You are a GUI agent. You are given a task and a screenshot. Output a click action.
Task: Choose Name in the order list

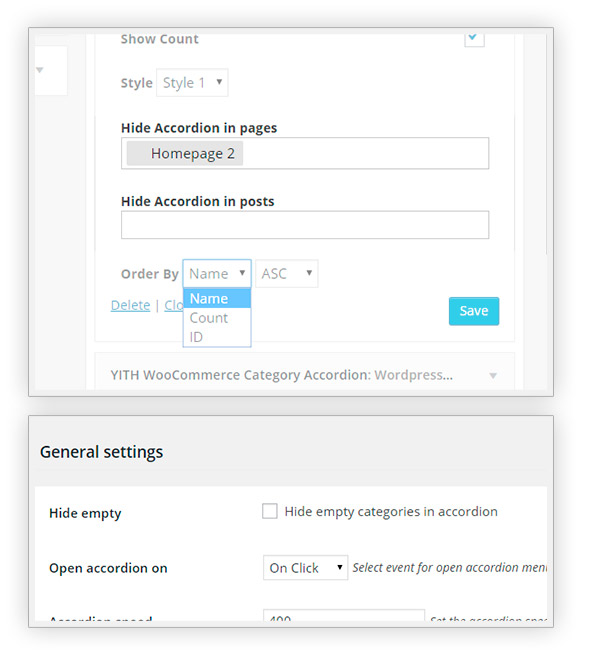217,299
